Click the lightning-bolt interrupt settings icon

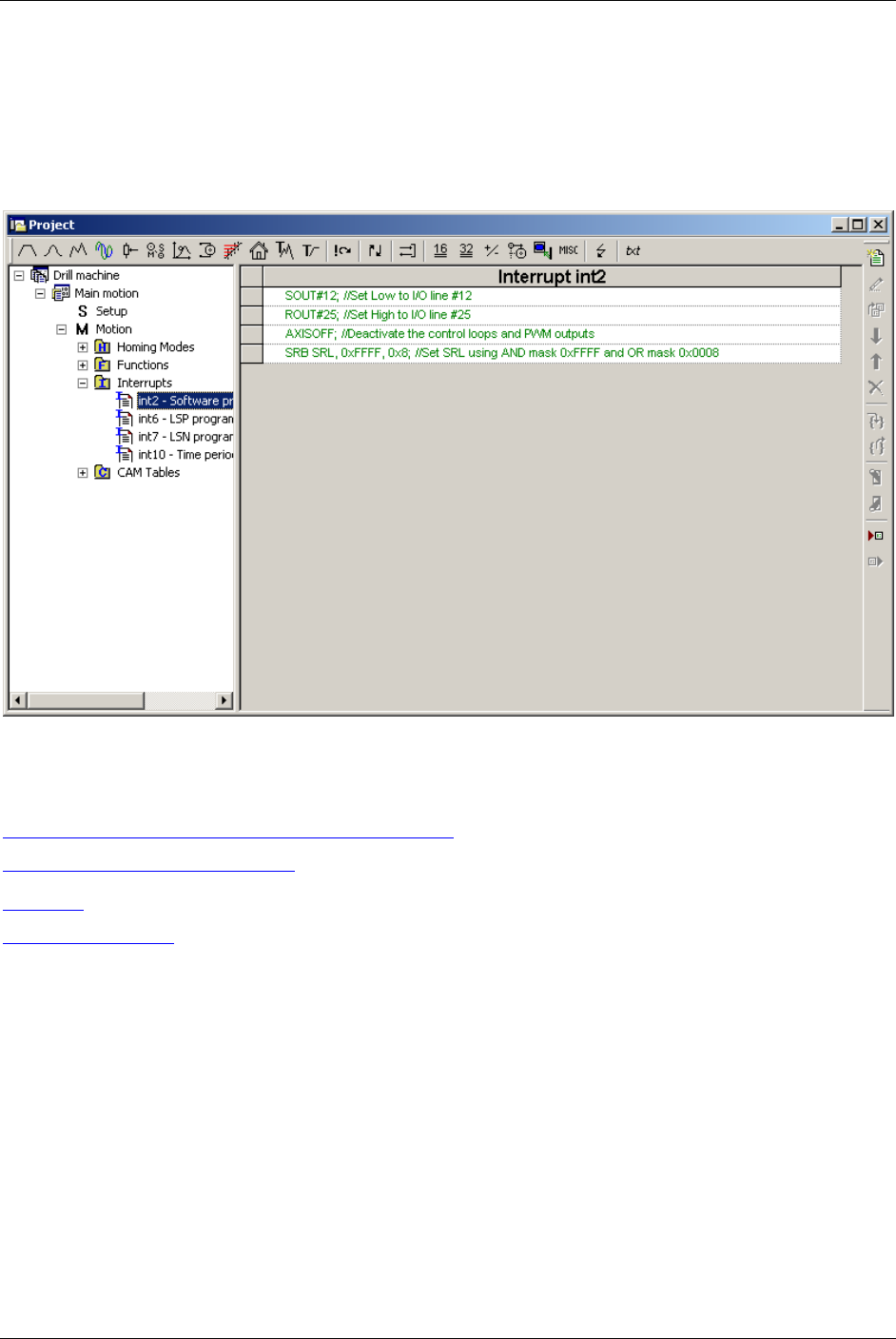(x=601, y=250)
